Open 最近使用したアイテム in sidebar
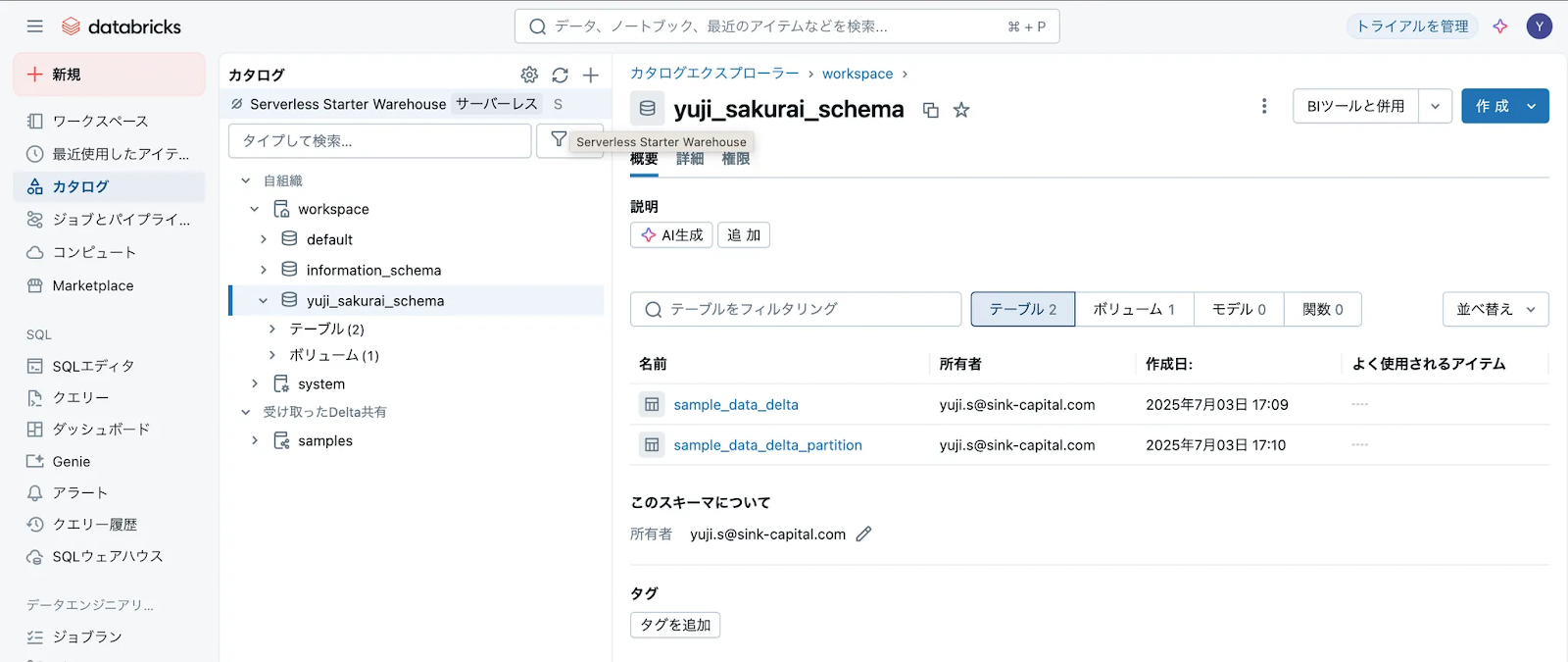 coord(109,154)
